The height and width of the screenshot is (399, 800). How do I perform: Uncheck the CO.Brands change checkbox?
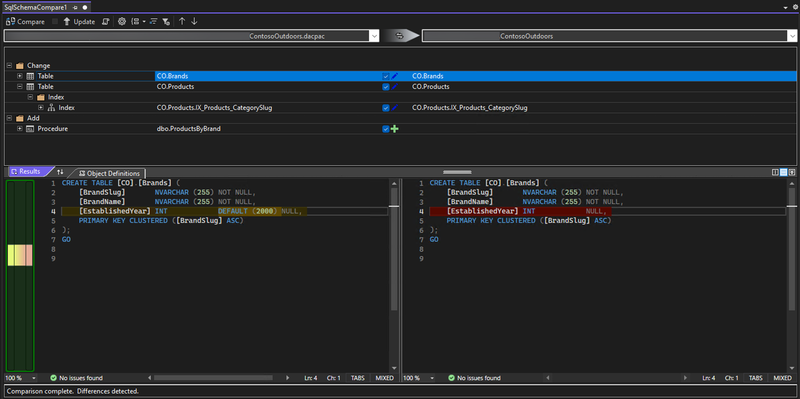[386, 76]
